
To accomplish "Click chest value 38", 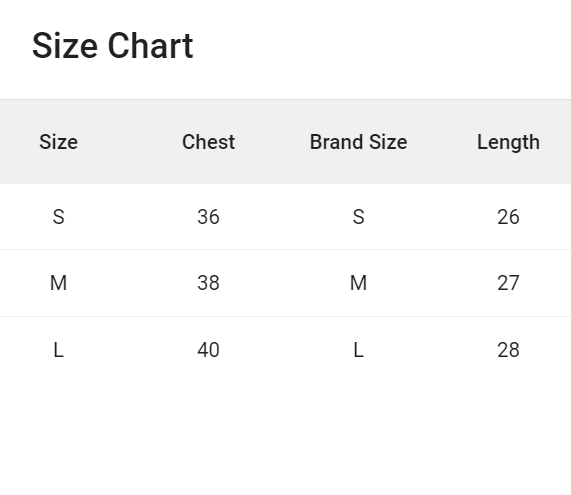I will coord(208,283).
